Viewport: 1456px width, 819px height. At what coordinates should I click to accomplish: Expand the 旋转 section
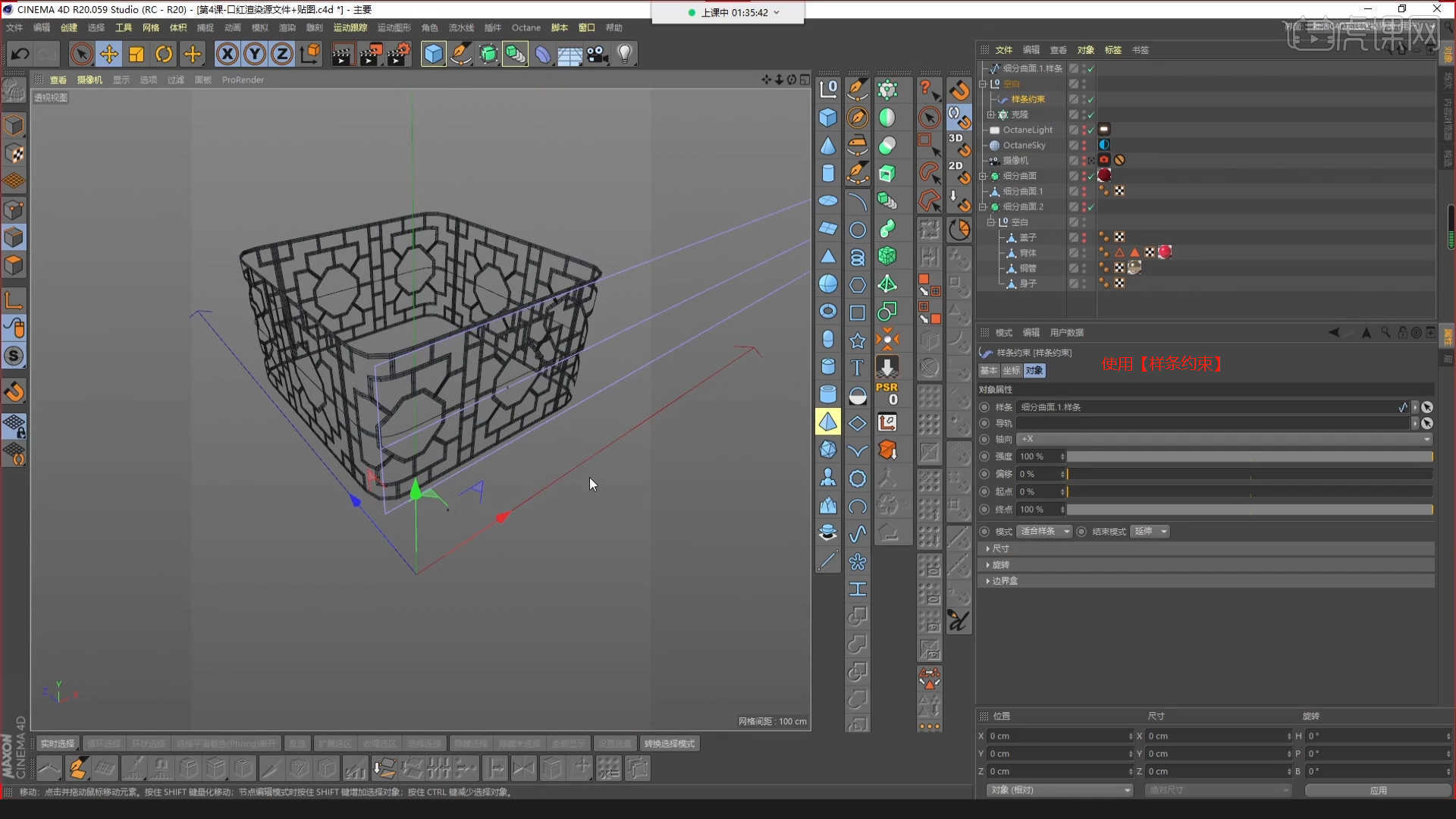pos(1207,565)
